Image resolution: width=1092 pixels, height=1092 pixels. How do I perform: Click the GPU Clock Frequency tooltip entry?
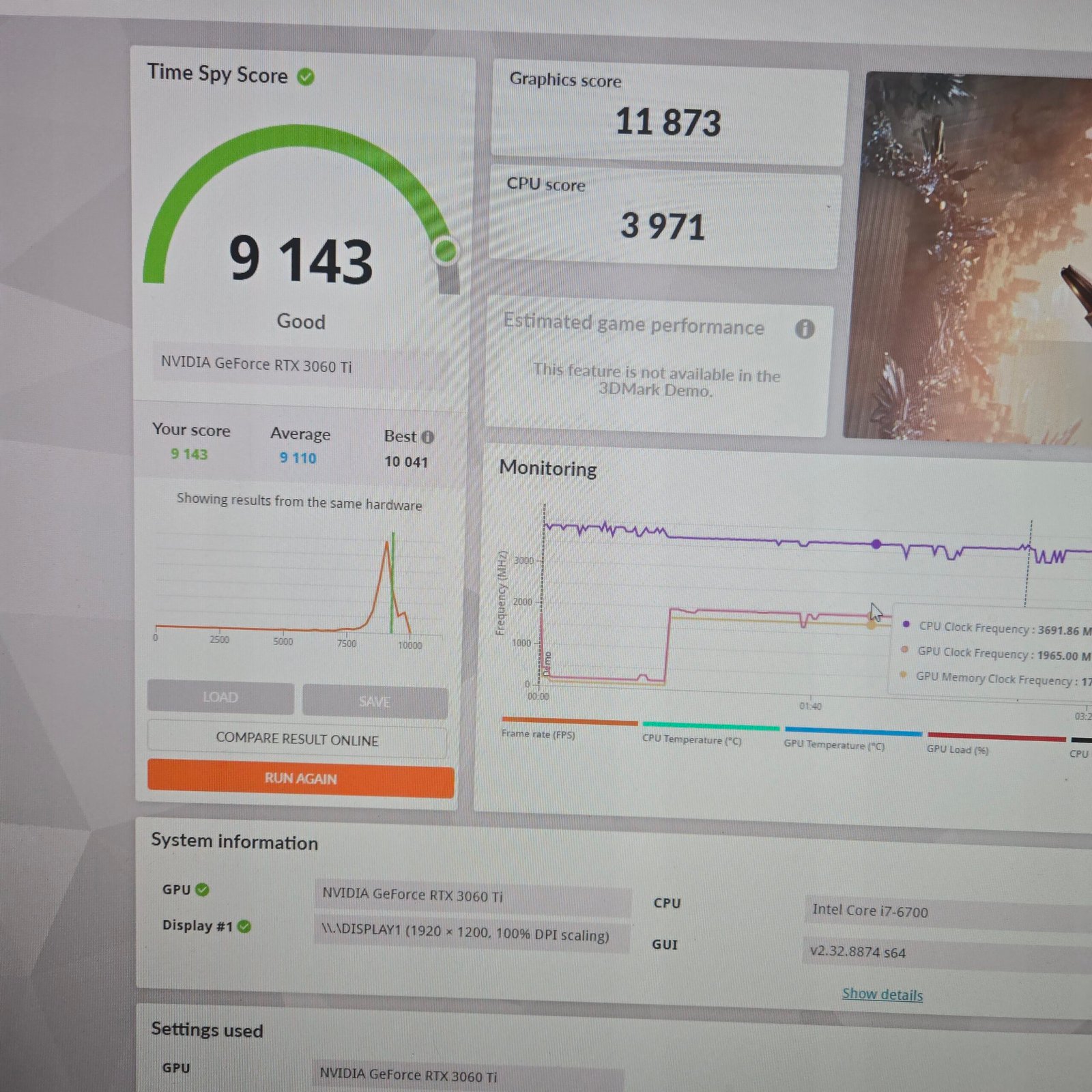tap(996, 653)
